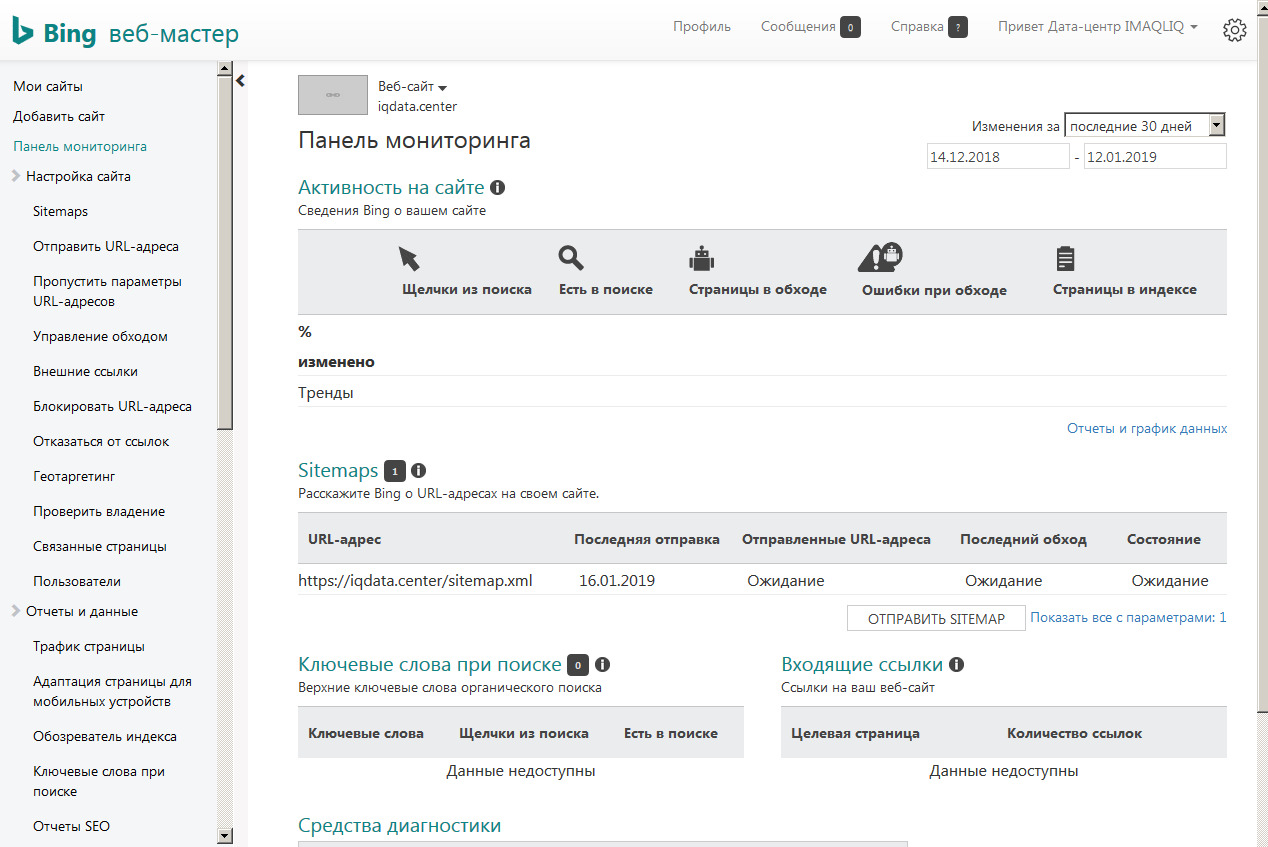This screenshot has width=1268, height=847.
Task: Open Внешние ссылки in sidebar
Action: point(85,371)
